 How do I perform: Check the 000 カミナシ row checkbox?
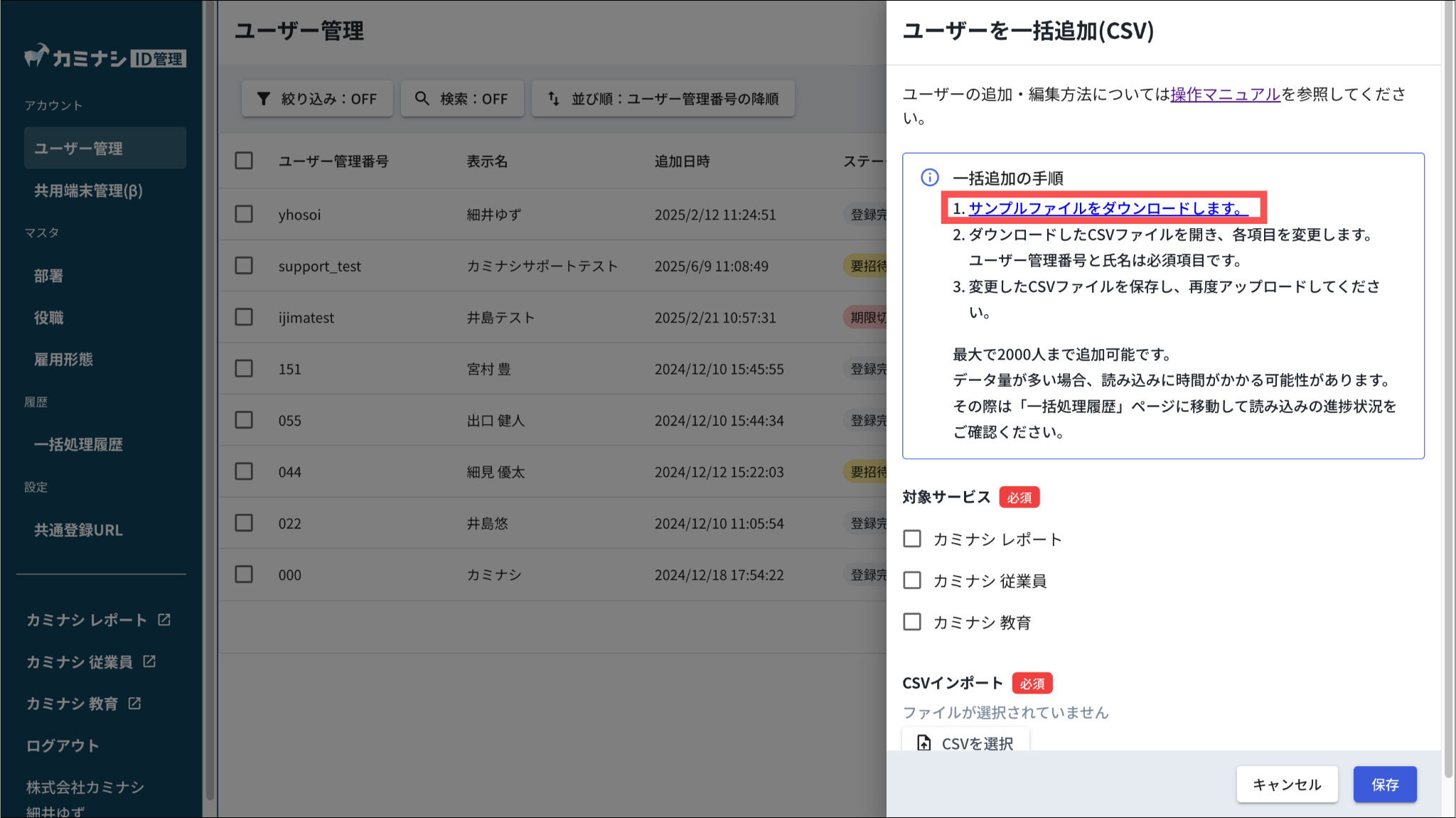pyautogui.click(x=244, y=574)
